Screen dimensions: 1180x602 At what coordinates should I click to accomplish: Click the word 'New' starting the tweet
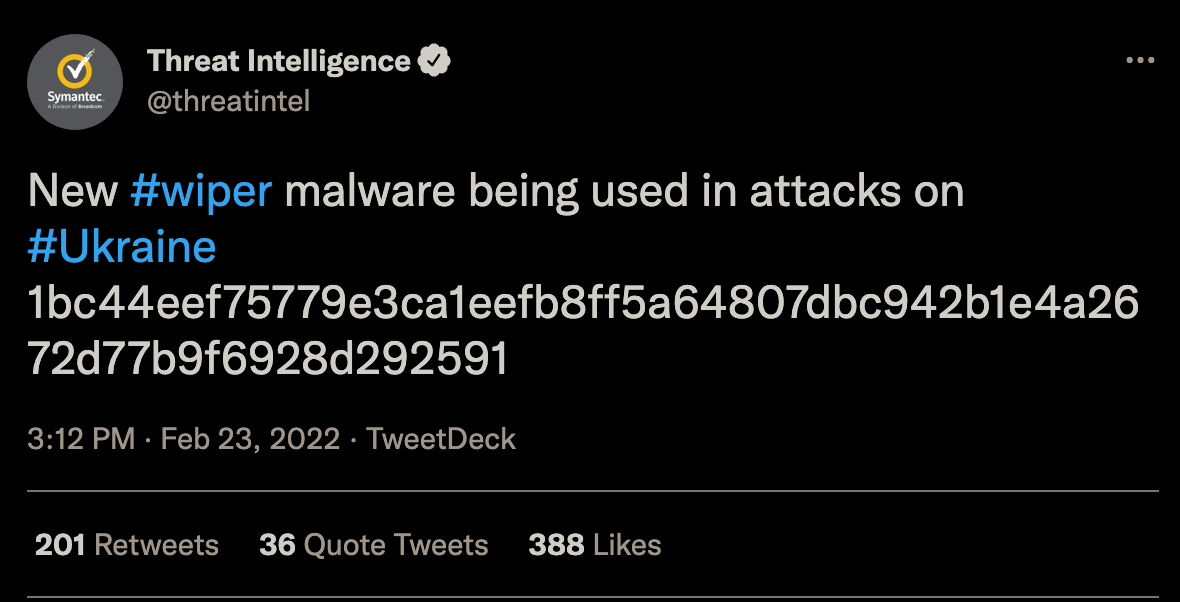click(73, 191)
